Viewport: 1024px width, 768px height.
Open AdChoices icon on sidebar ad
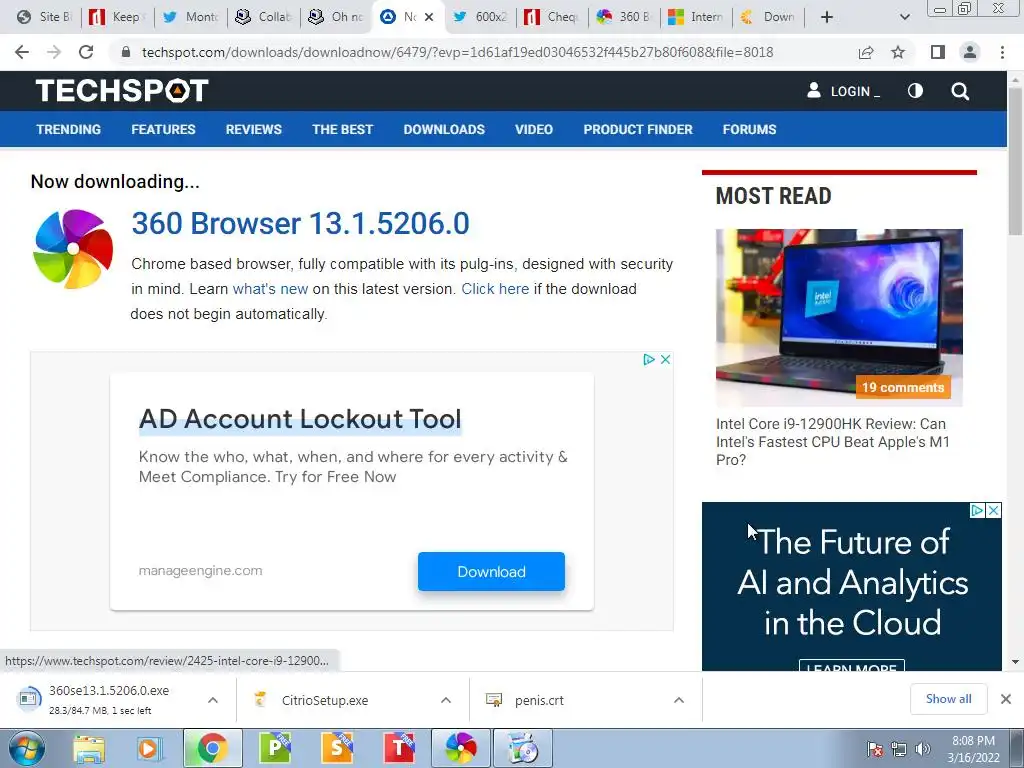click(977, 510)
